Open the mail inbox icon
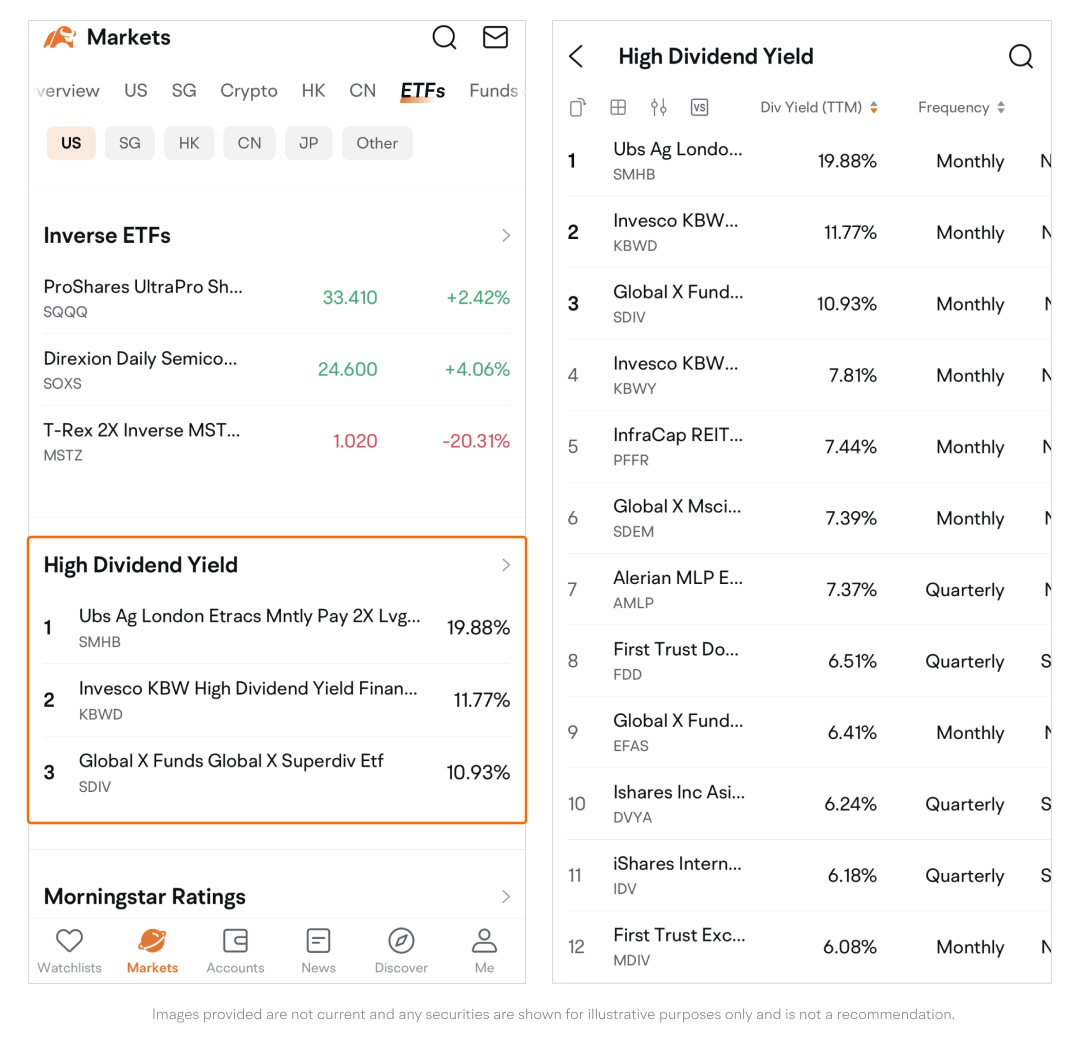This screenshot has width=1080, height=1044. tap(495, 38)
